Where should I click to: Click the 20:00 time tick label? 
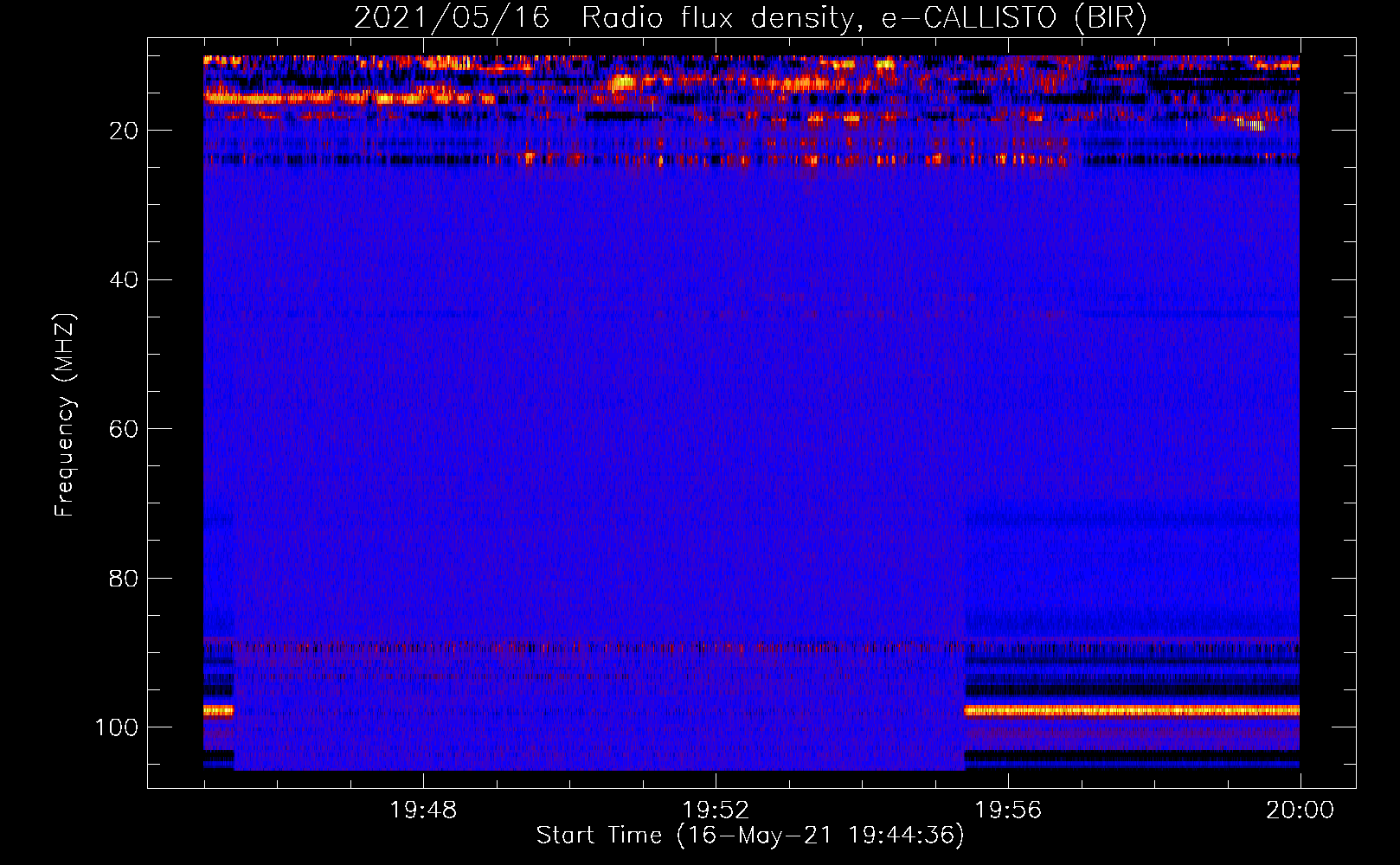[x=1300, y=811]
